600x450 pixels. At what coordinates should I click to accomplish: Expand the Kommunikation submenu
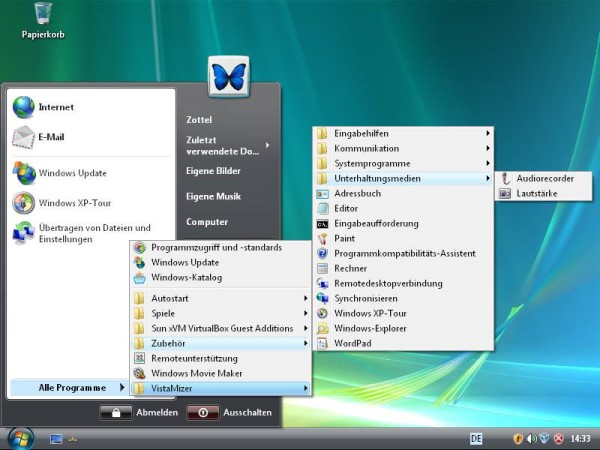366,148
